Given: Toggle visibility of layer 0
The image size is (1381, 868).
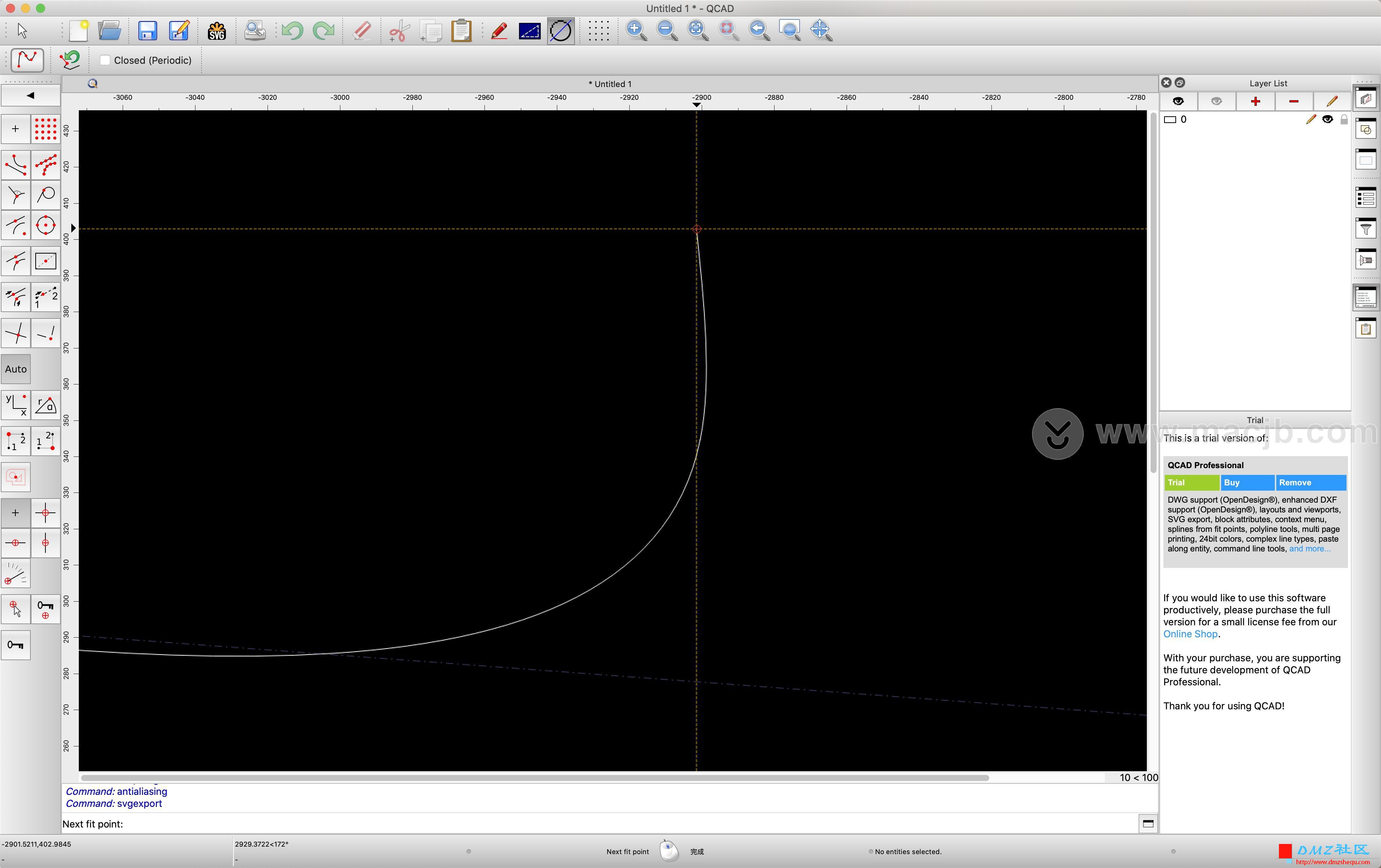Looking at the screenshot, I should point(1328,119).
